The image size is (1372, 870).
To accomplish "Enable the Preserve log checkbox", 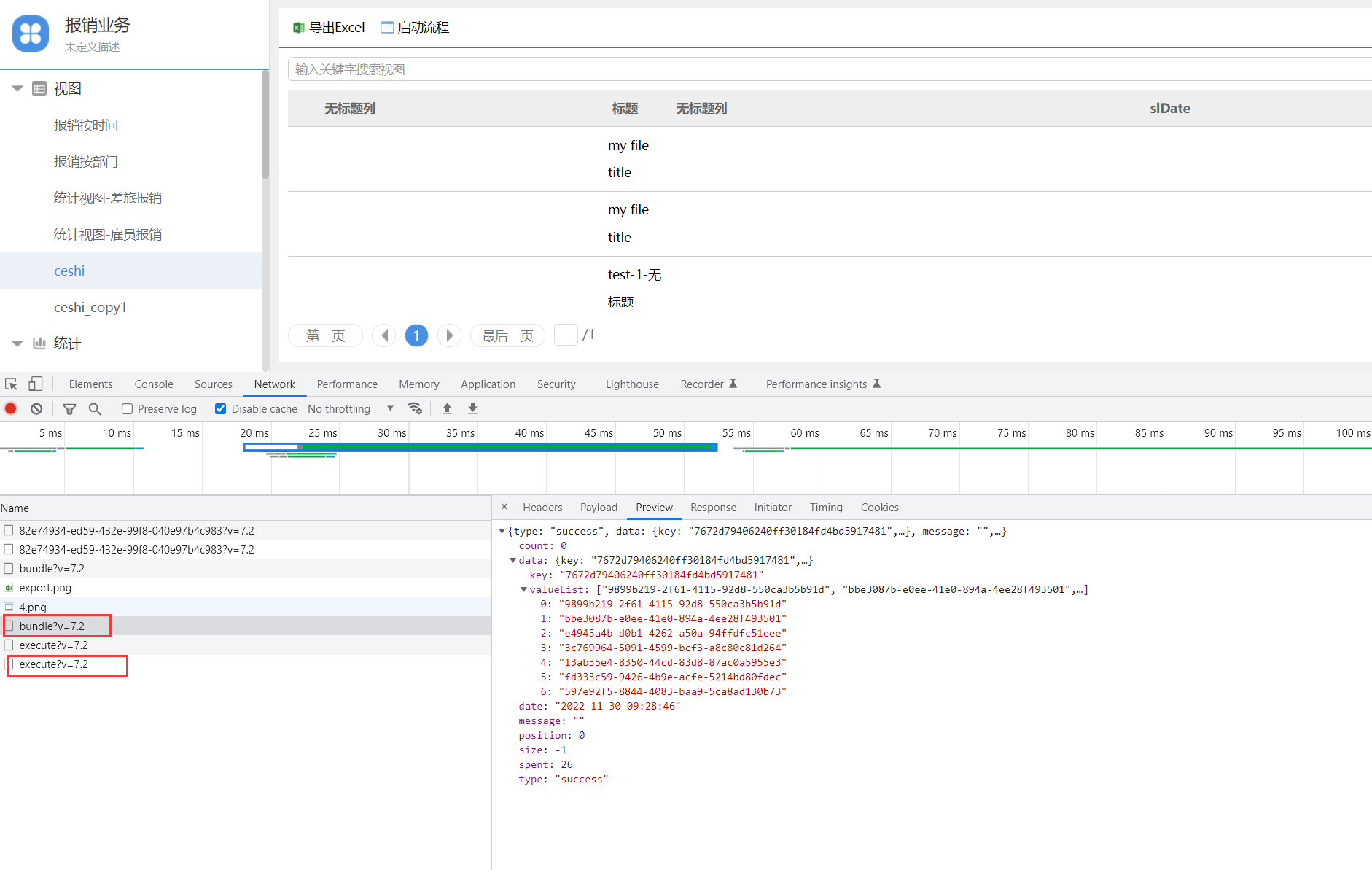I will pos(128,409).
